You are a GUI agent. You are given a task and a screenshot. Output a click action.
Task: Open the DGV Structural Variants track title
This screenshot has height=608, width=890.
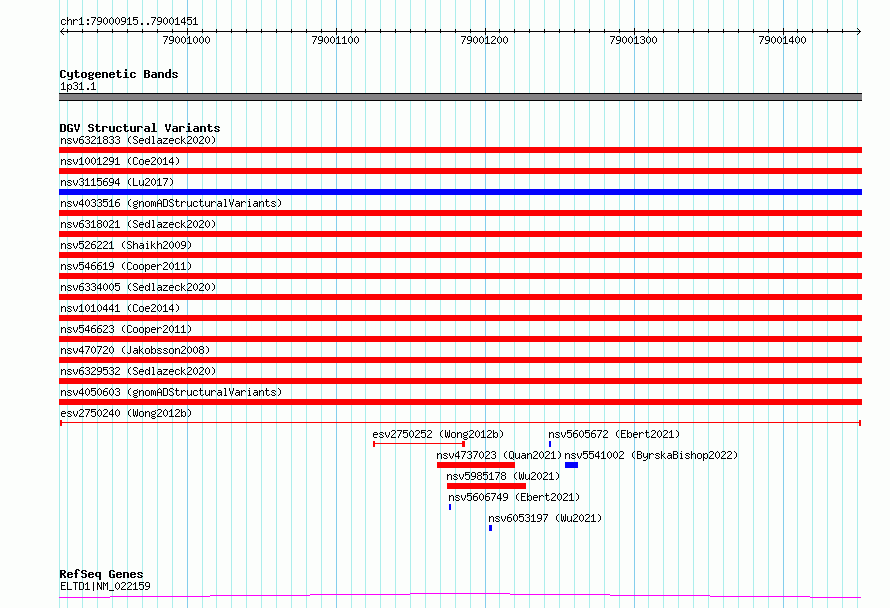point(140,128)
